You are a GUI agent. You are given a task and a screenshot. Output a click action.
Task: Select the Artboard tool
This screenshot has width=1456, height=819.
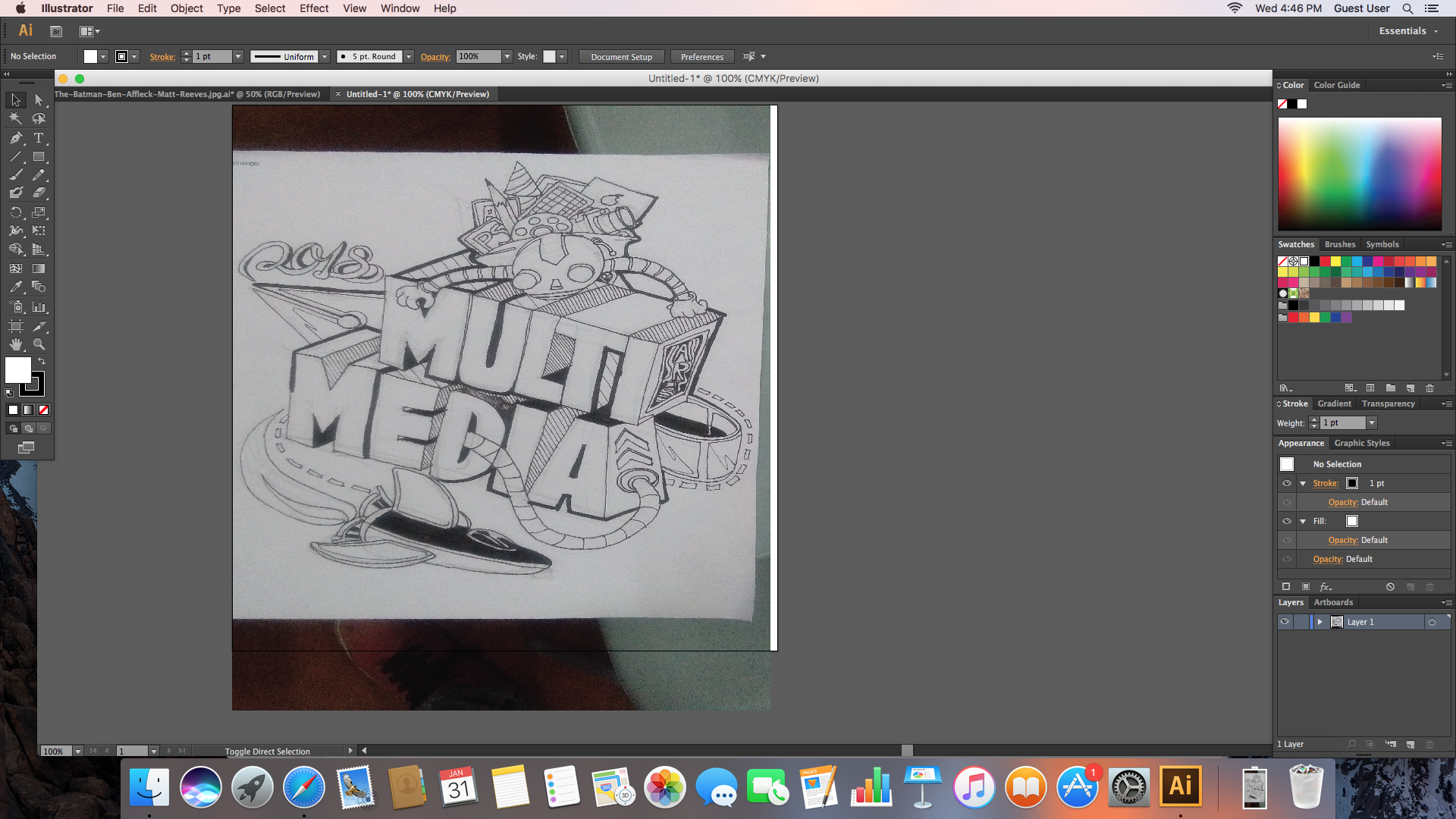pyautogui.click(x=15, y=326)
